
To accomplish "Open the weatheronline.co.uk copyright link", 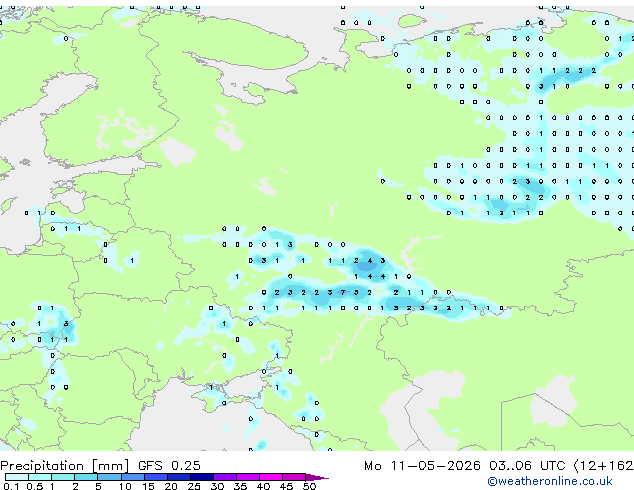I will coord(549,481).
